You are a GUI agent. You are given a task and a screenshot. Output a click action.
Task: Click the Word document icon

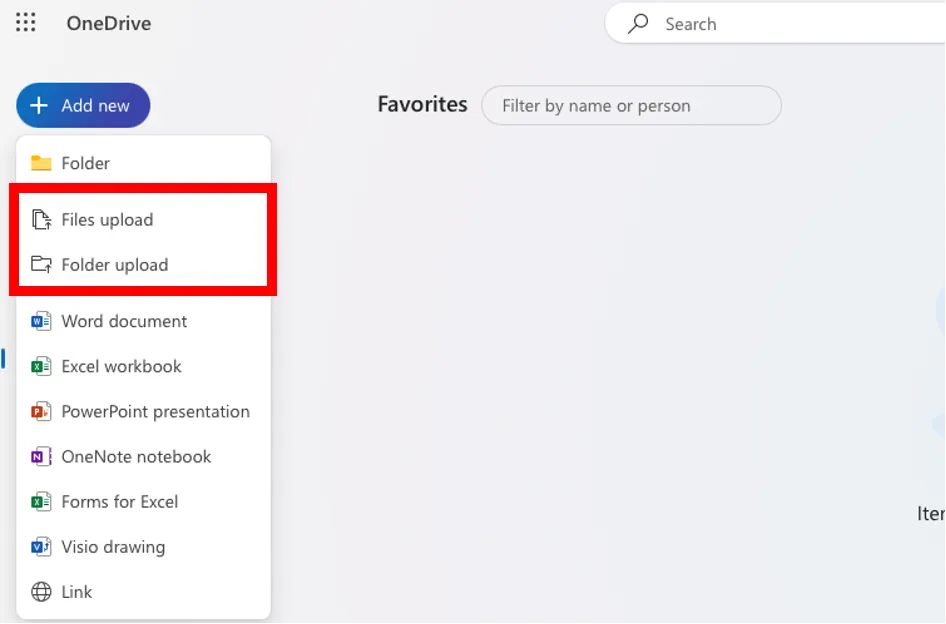point(41,321)
